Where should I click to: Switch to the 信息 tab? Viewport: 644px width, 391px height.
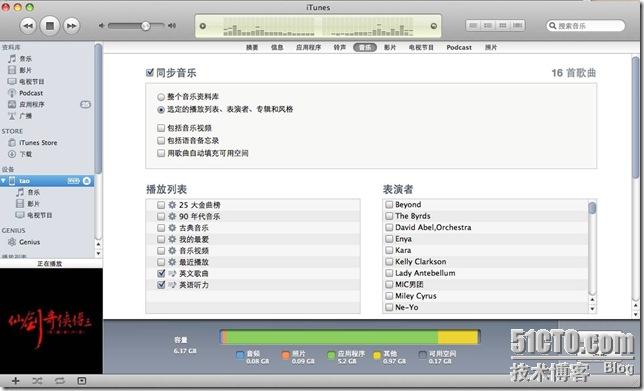[277, 48]
